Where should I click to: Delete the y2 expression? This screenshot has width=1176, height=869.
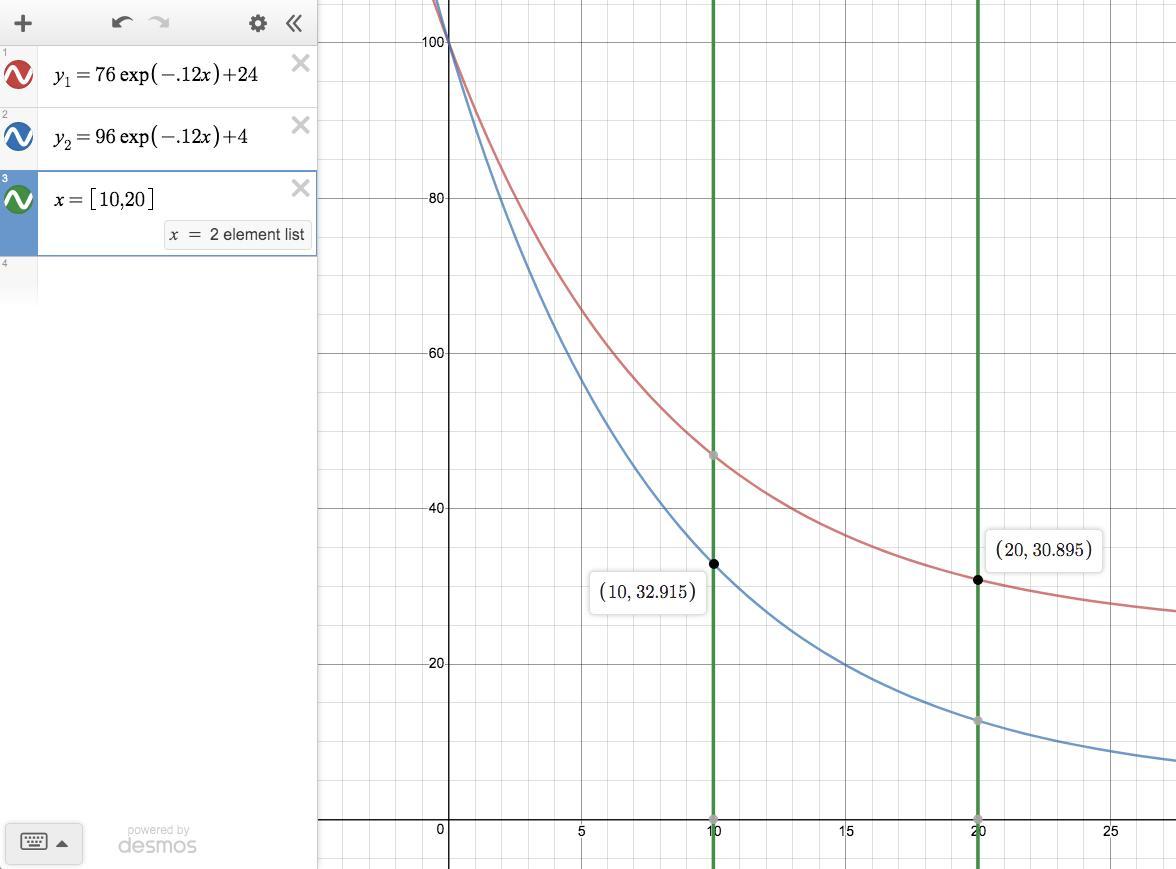point(301,124)
